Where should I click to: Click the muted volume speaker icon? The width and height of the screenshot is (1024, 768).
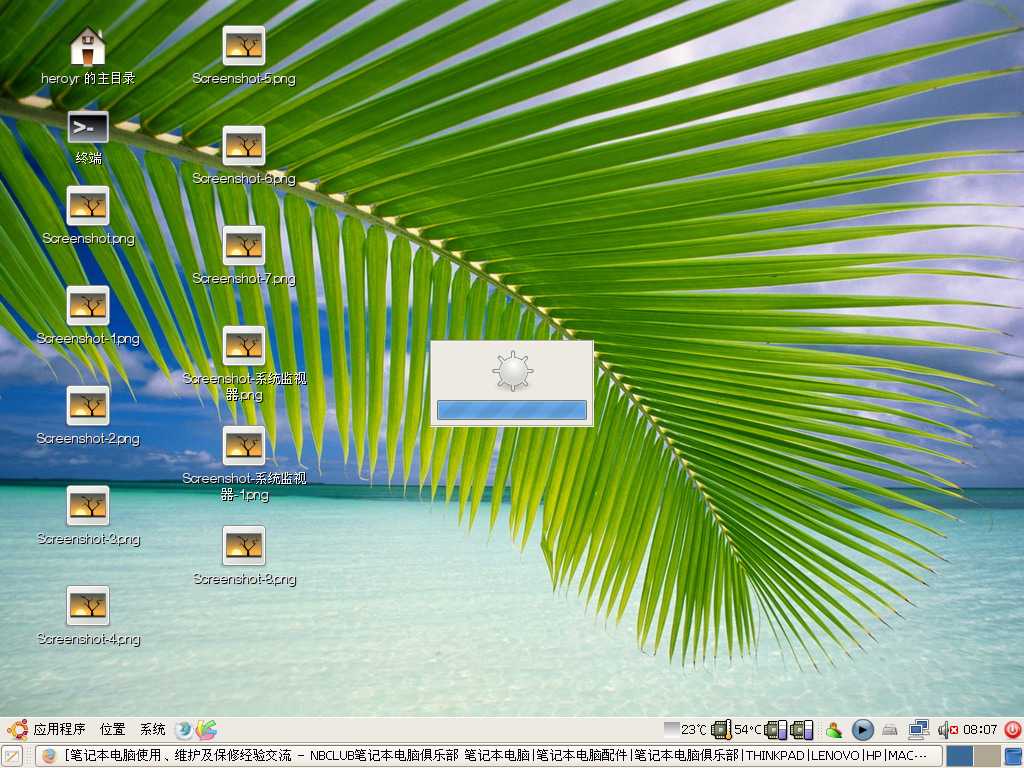(x=946, y=730)
